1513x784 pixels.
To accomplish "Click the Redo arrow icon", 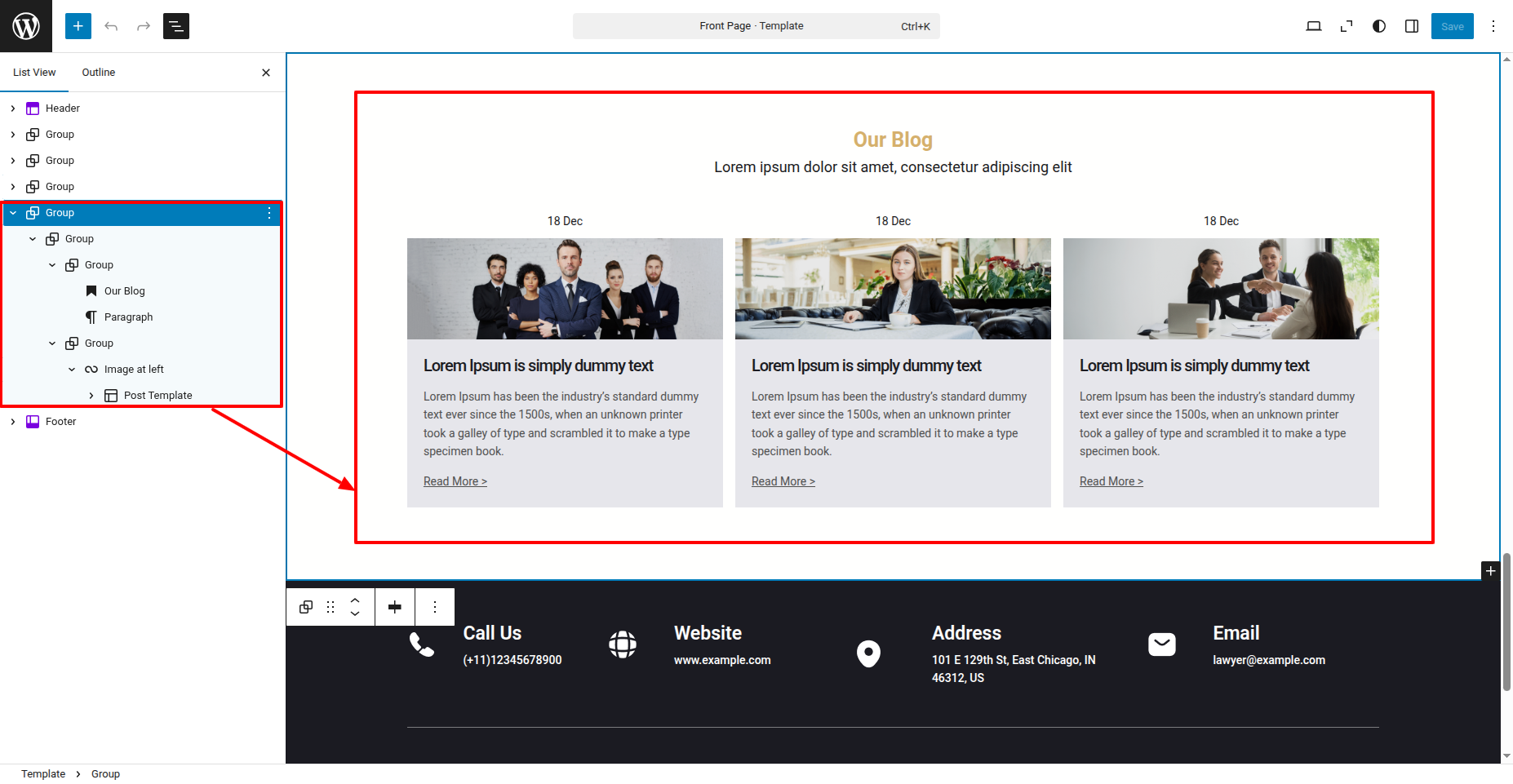I will pyautogui.click(x=144, y=26).
